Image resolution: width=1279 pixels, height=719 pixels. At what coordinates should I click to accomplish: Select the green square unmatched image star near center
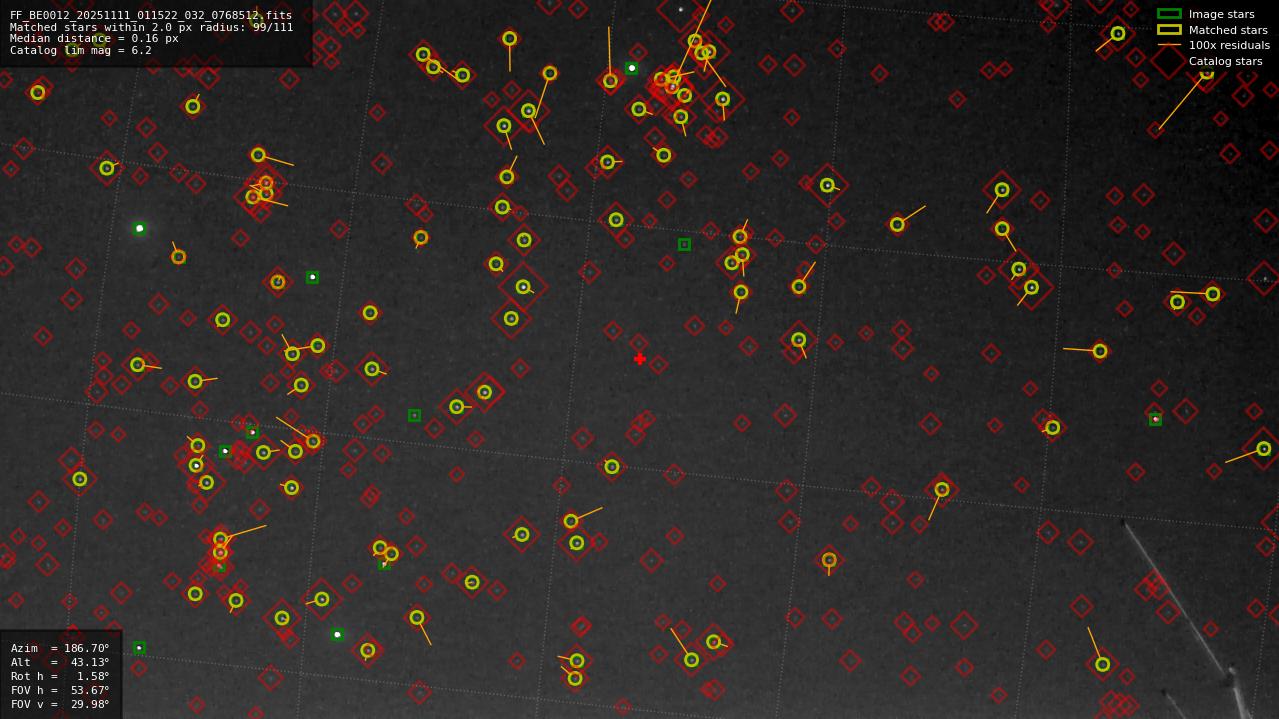tap(684, 243)
